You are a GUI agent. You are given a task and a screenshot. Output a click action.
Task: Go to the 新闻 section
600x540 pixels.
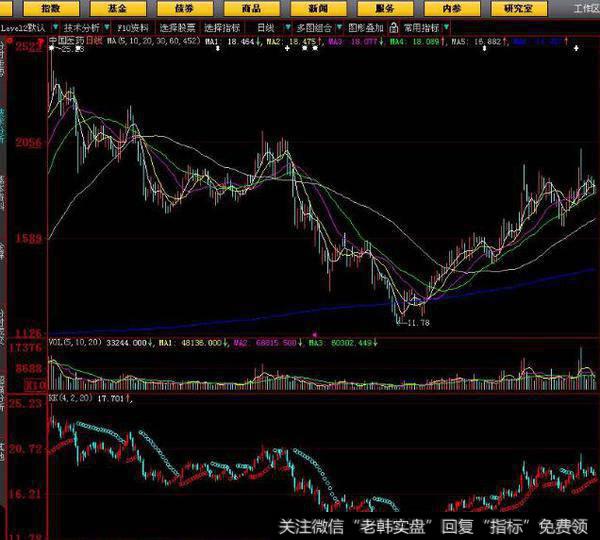tap(319, 8)
